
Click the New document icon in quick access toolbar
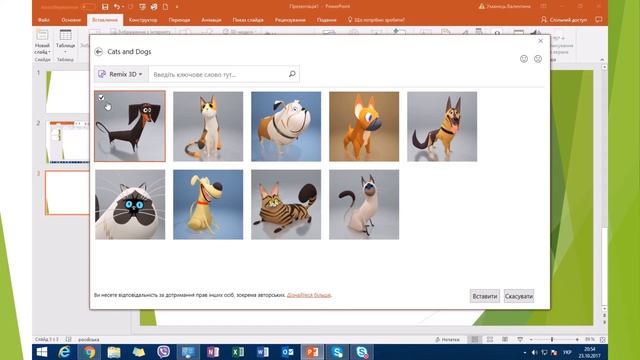tap(165, 7)
